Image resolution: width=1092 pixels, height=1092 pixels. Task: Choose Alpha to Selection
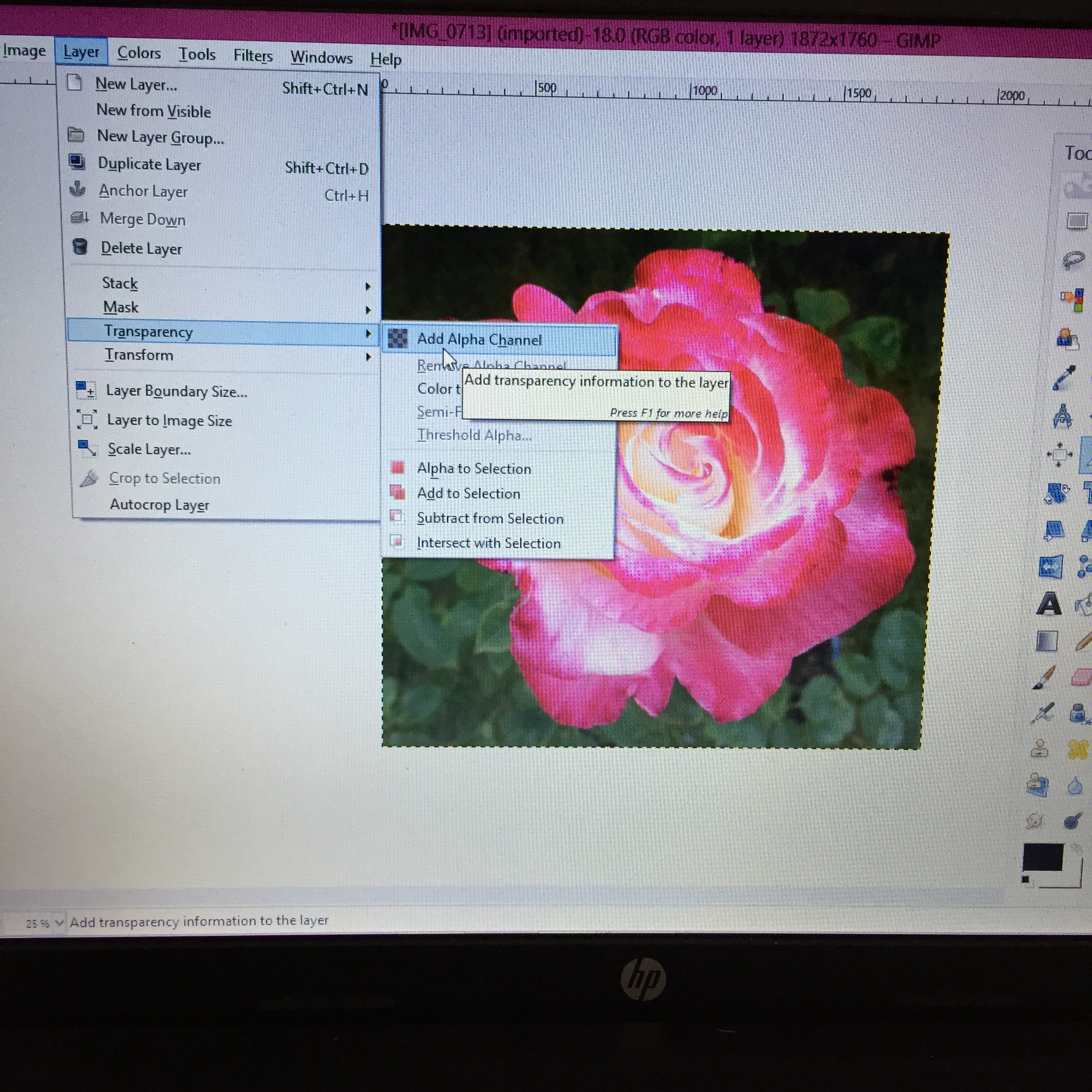499,468
